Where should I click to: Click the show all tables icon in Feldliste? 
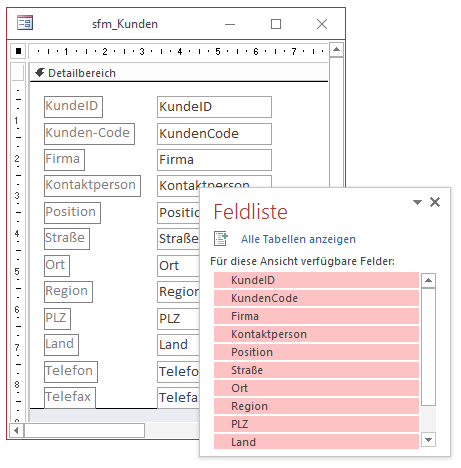click(x=221, y=239)
